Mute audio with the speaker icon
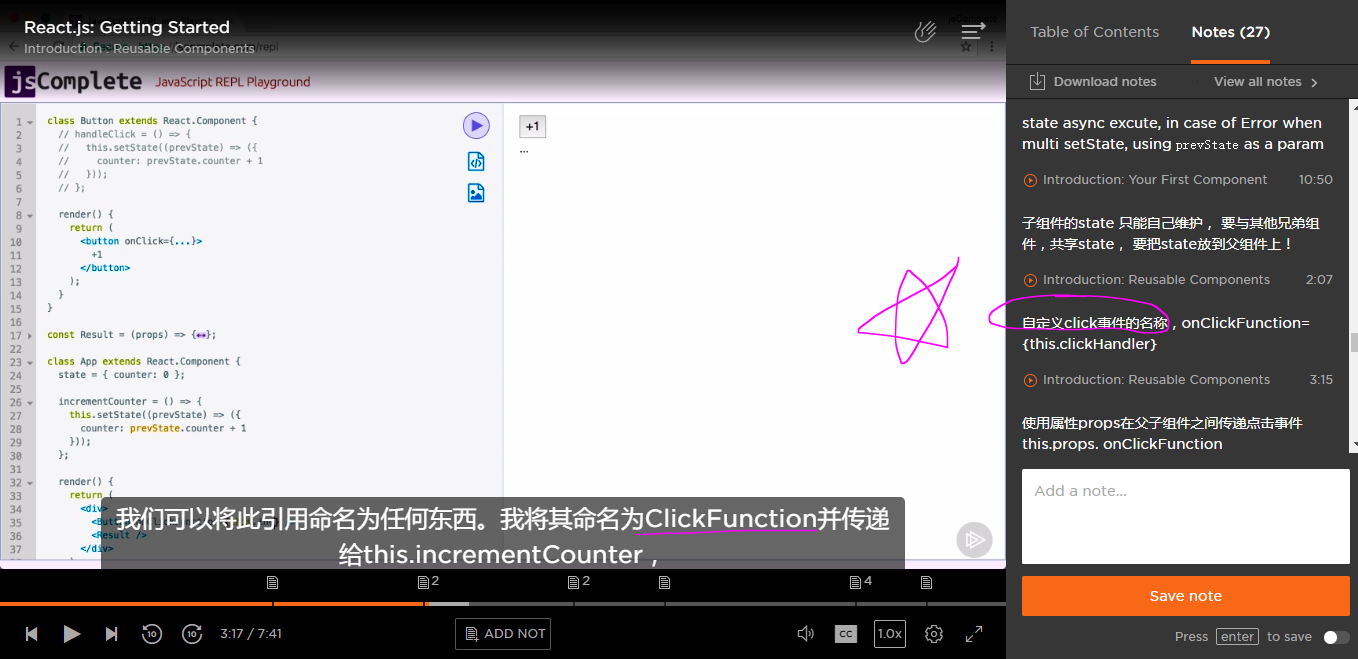Screen dimensions: 1358x659 [806, 633]
